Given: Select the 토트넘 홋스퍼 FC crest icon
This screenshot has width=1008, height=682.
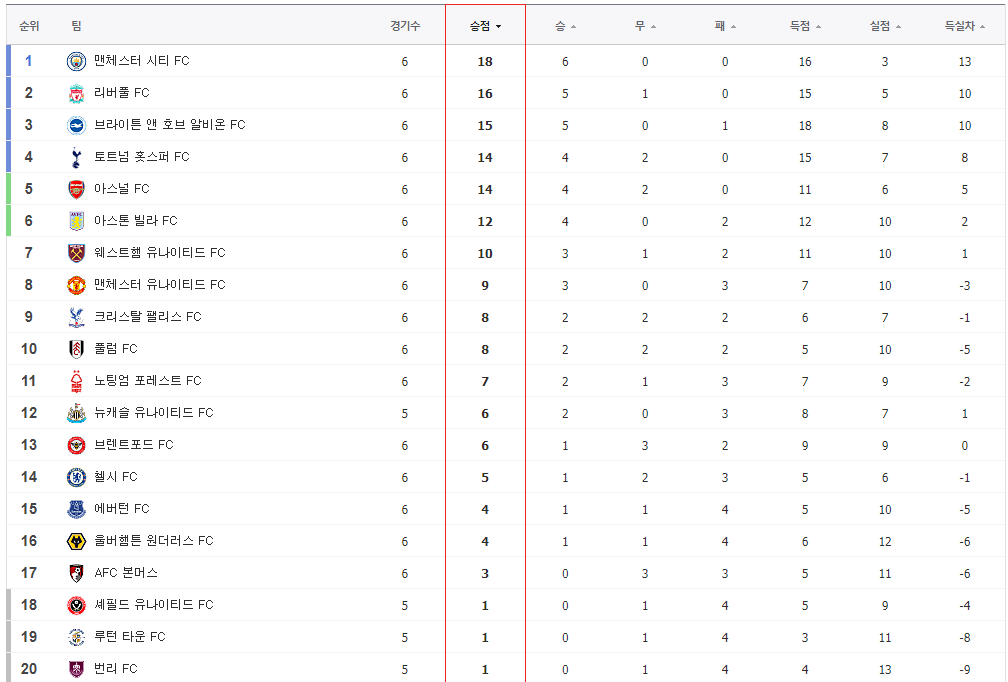Looking at the screenshot, I should (77, 157).
